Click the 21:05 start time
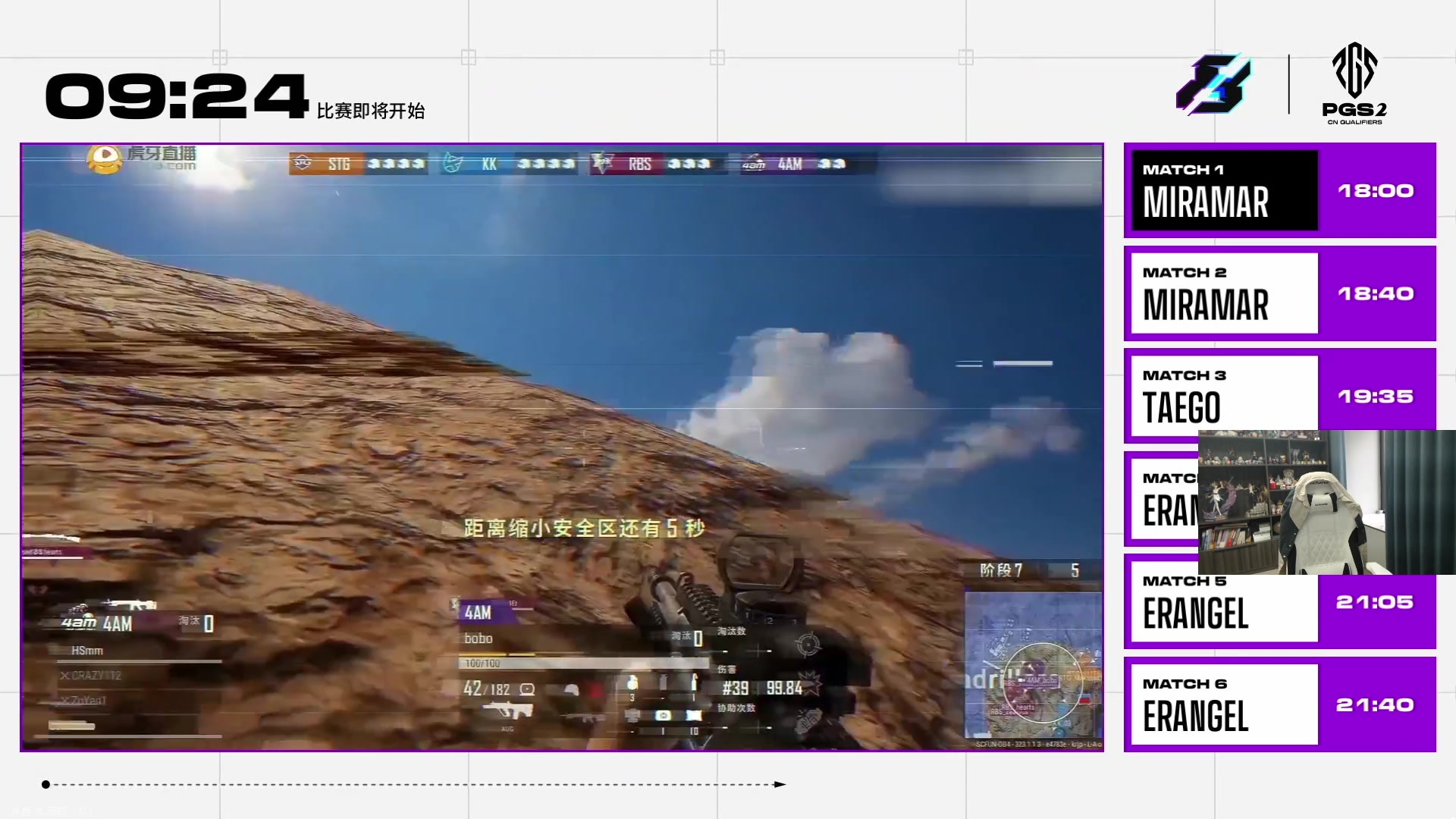 pos(1375,602)
